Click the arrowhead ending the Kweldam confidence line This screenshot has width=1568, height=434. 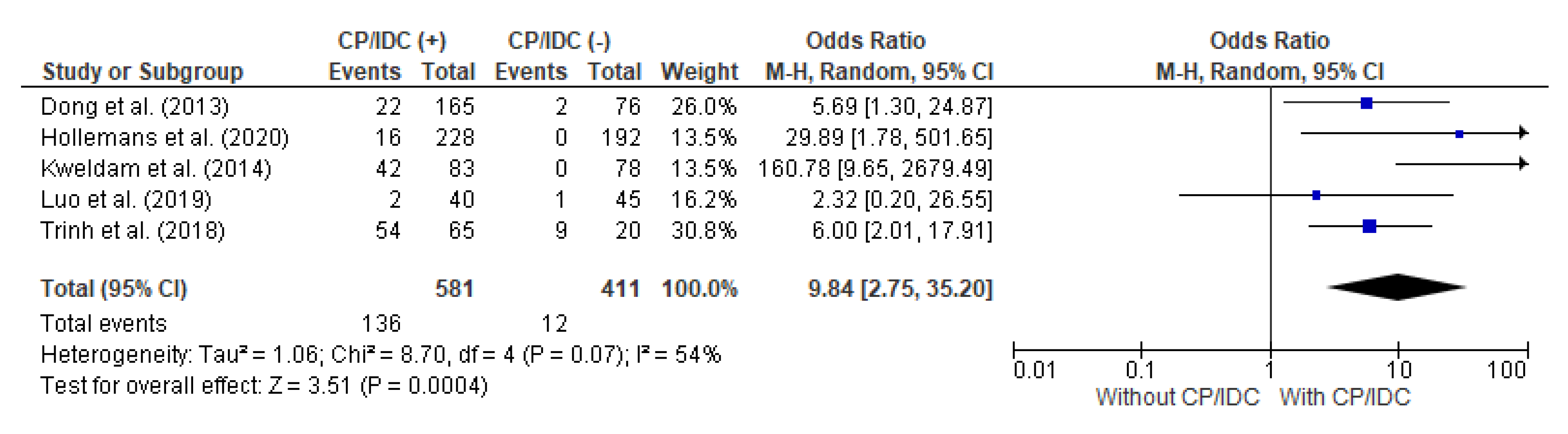pos(1524,163)
